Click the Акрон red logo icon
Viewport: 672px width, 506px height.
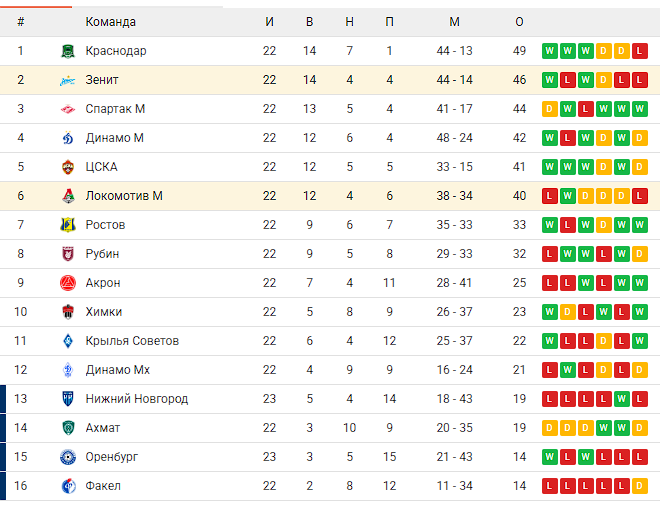click(x=68, y=283)
